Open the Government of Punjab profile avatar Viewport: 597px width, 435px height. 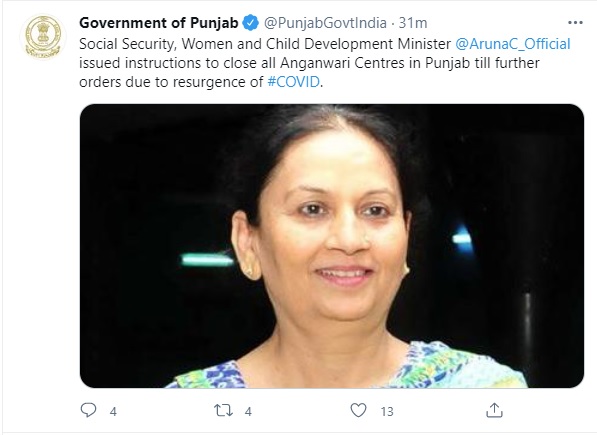43,37
